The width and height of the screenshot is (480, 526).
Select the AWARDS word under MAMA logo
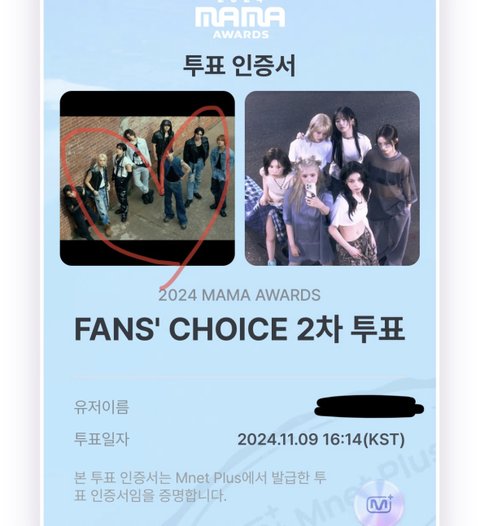tap(241, 35)
